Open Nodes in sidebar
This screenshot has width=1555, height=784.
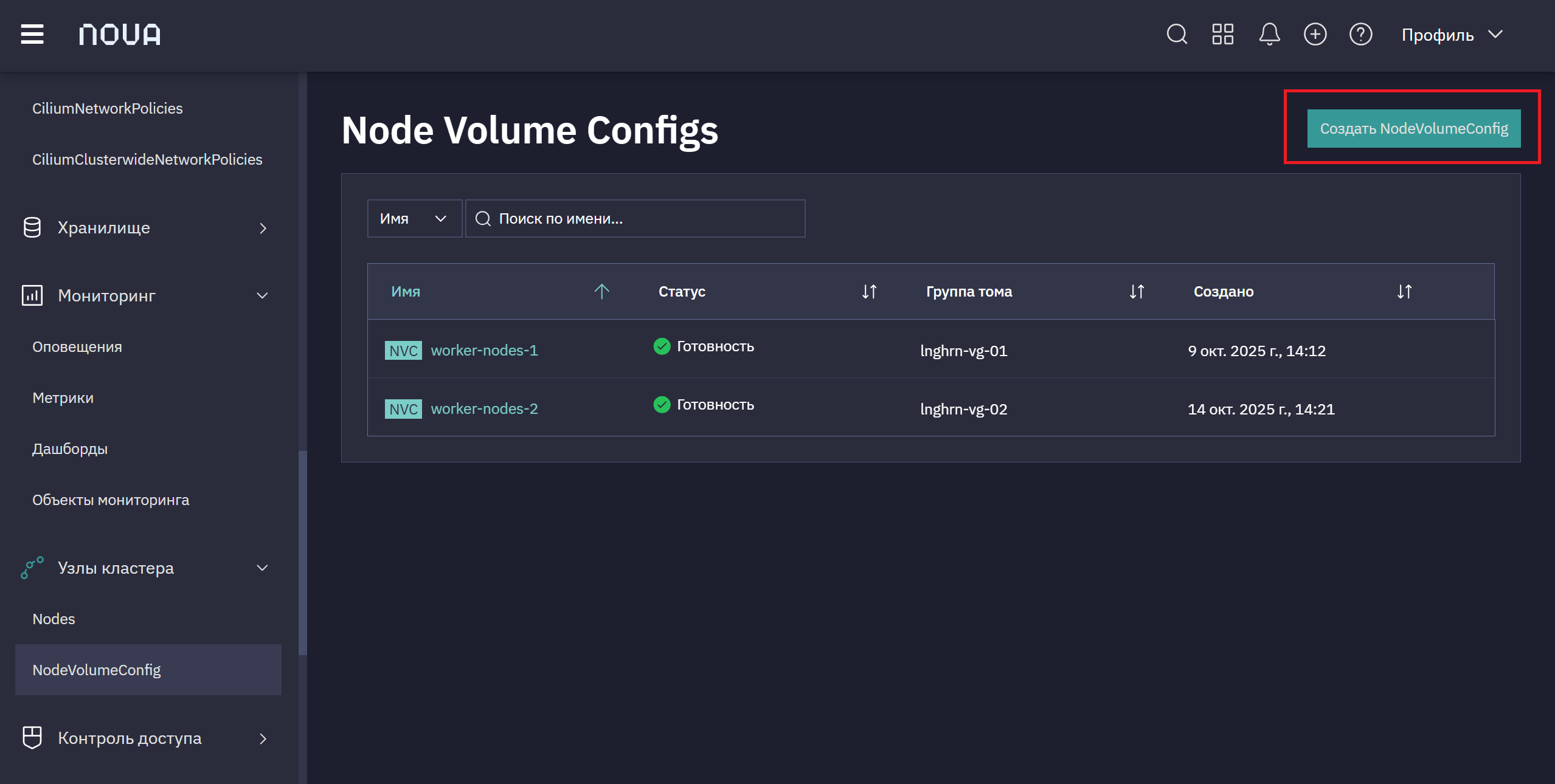54,619
